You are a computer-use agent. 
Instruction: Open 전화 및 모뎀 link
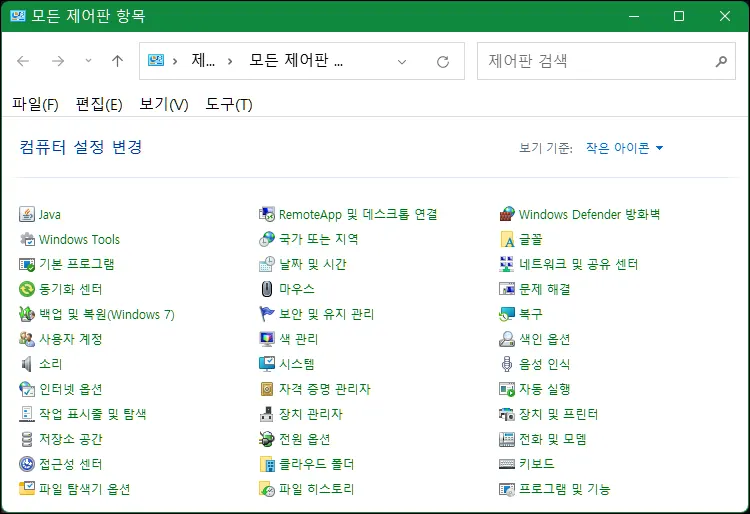tap(552, 439)
